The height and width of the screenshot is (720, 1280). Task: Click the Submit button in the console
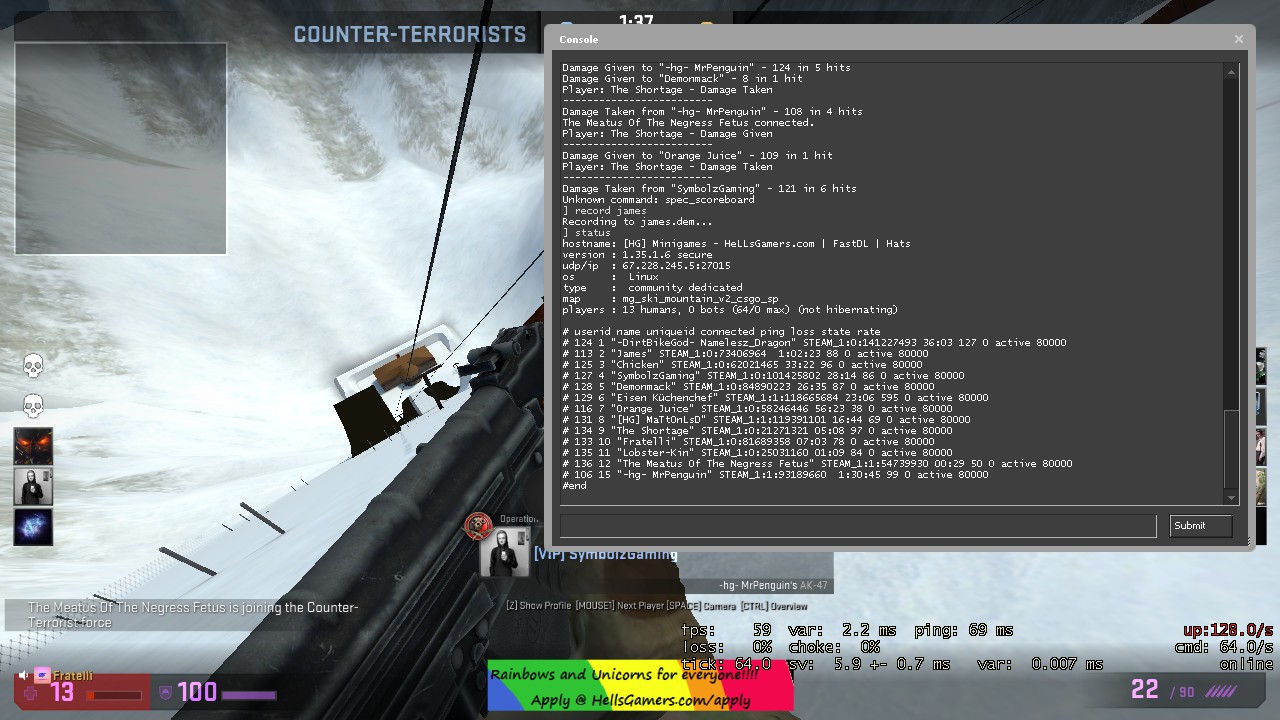1200,526
